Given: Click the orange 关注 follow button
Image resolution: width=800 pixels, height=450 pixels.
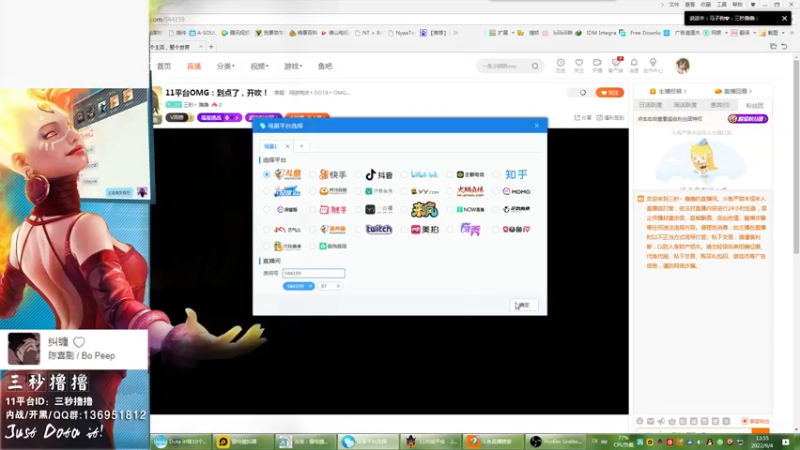Looking at the screenshot, I should click(610, 93).
